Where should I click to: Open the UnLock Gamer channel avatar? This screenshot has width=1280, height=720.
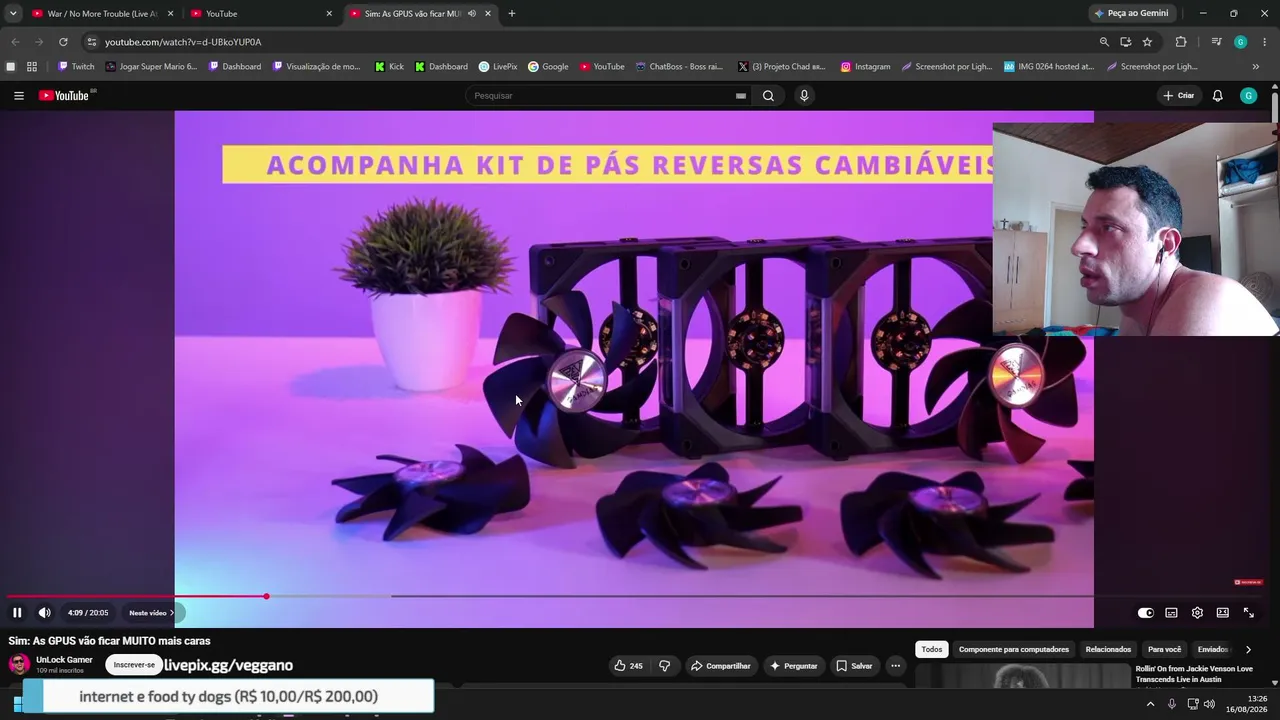click(x=19, y=665)
